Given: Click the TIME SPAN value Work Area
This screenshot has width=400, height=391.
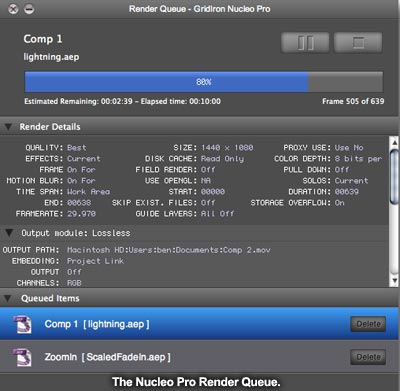Looking at the screenshot, I should (88, 192).
